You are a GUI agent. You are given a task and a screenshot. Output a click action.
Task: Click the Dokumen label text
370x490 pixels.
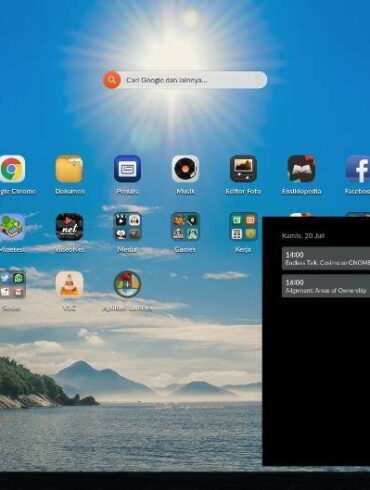point(70,191)
